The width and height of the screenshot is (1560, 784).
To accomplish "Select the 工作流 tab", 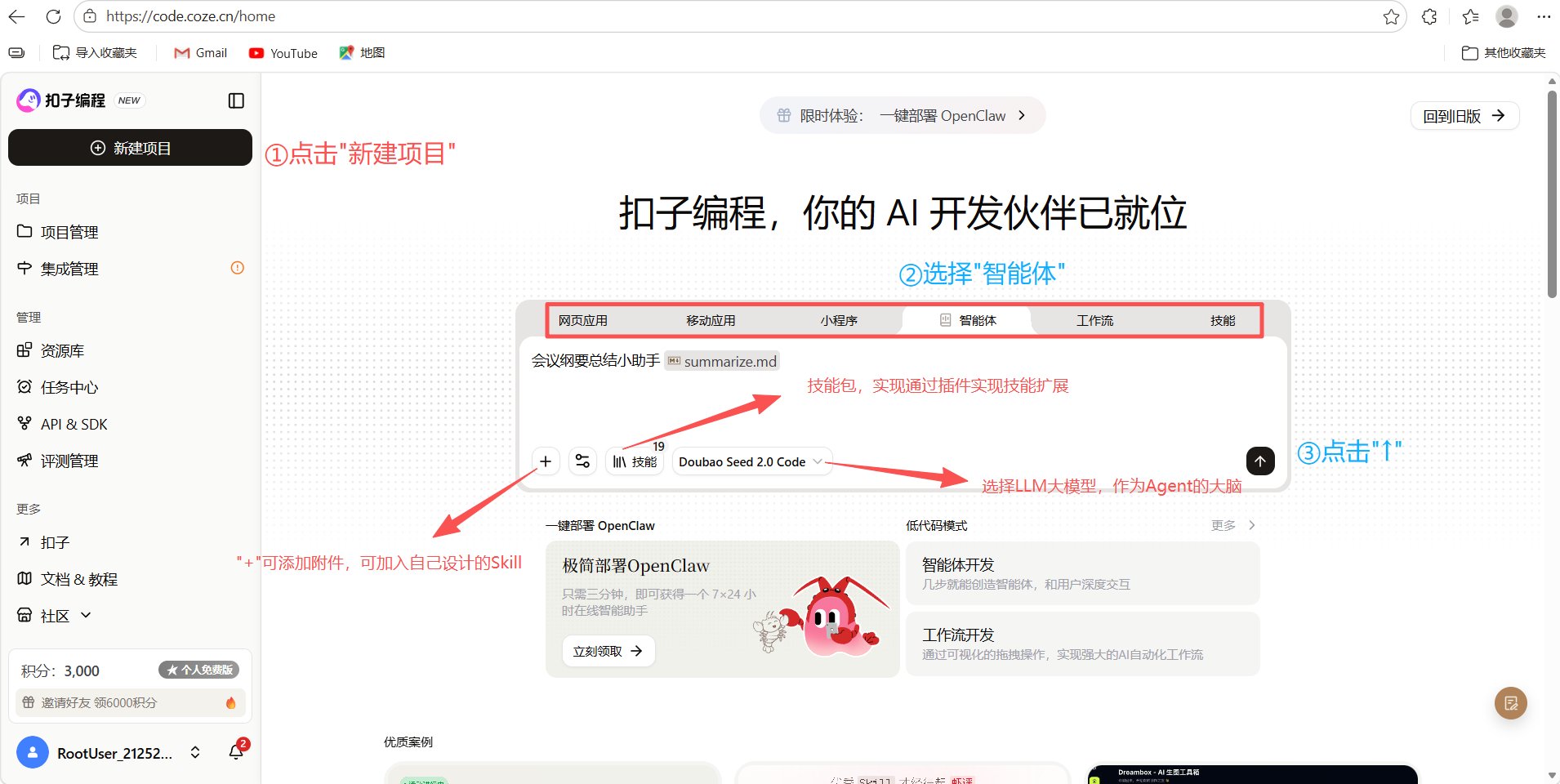I will 1094,320.
